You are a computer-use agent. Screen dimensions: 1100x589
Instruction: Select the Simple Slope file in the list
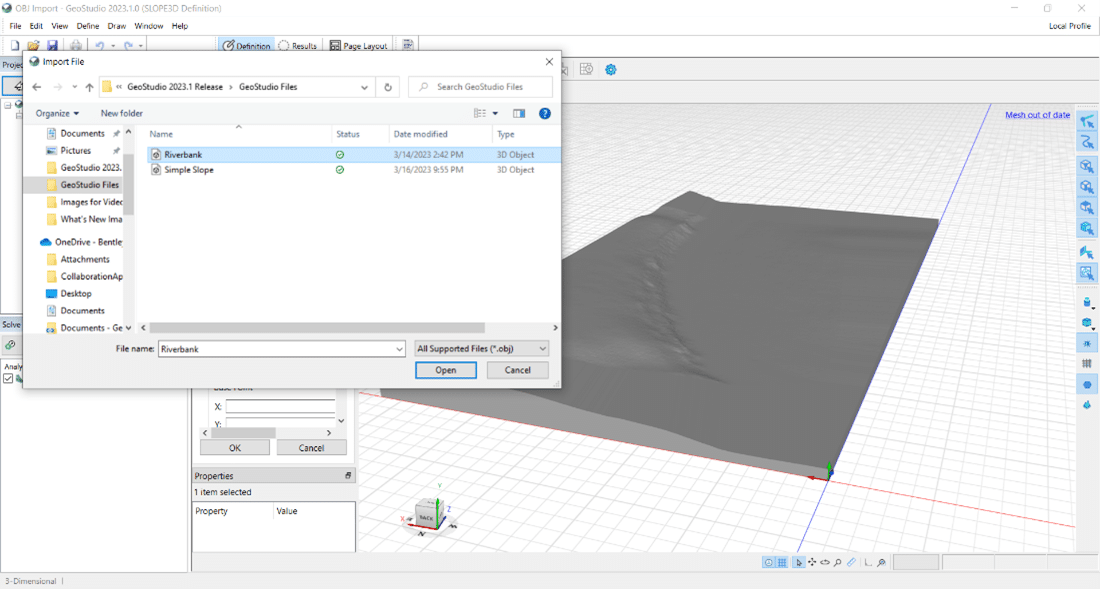(190, 170)
